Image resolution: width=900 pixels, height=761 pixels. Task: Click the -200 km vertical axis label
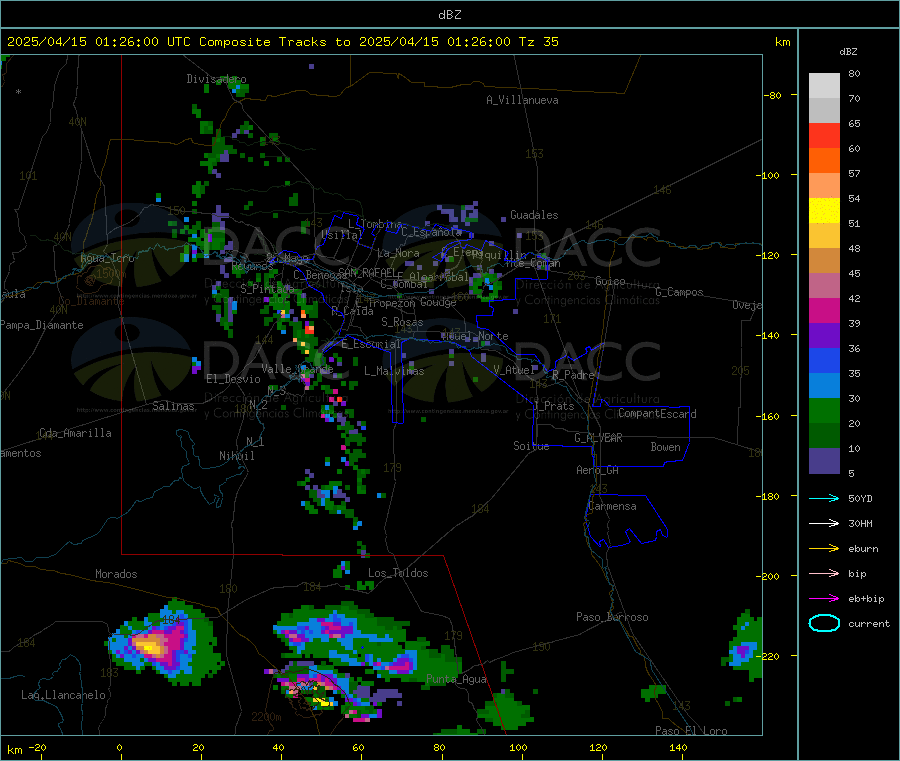click(767, 576)
